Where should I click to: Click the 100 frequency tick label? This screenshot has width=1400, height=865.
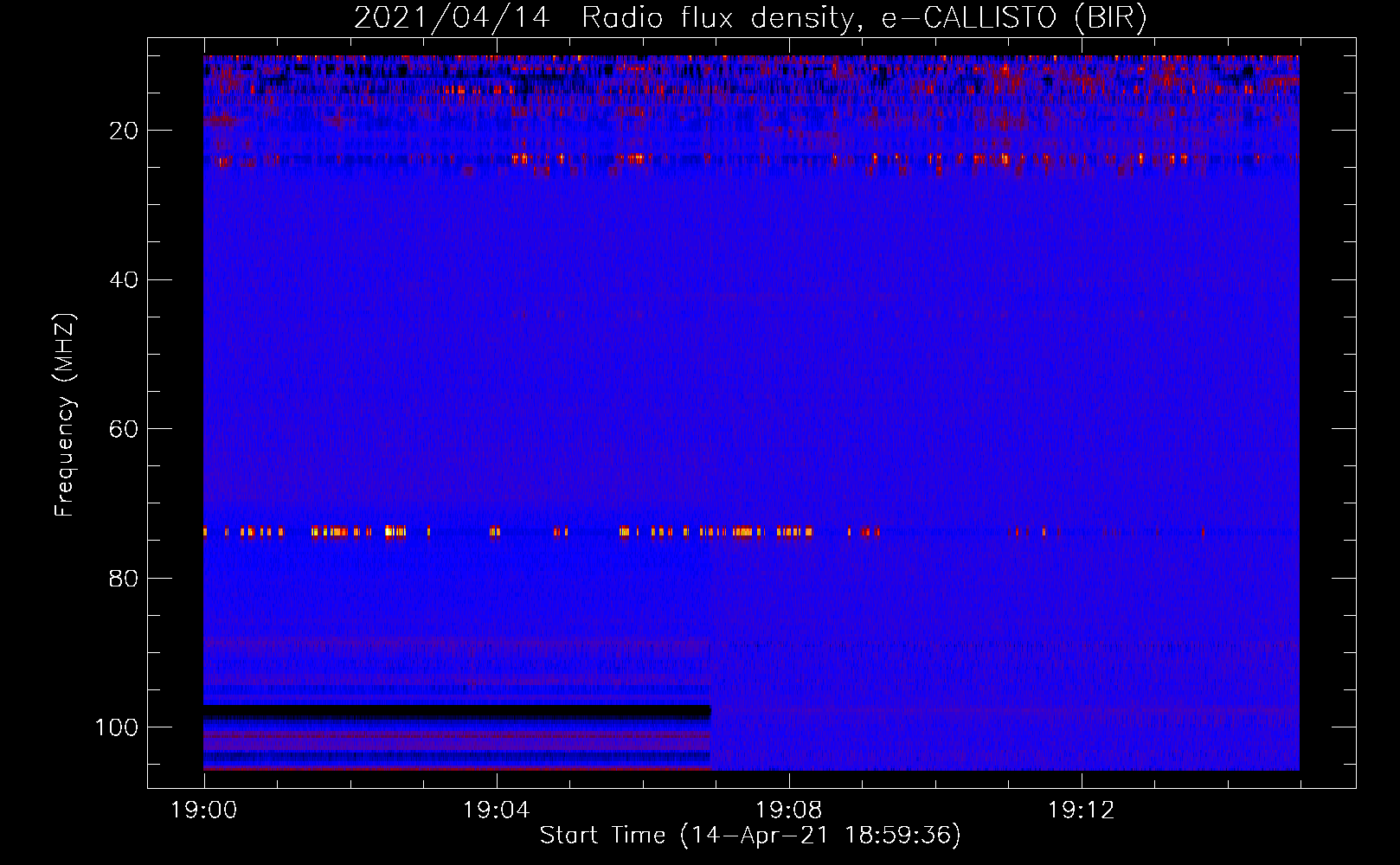point(117,727)
